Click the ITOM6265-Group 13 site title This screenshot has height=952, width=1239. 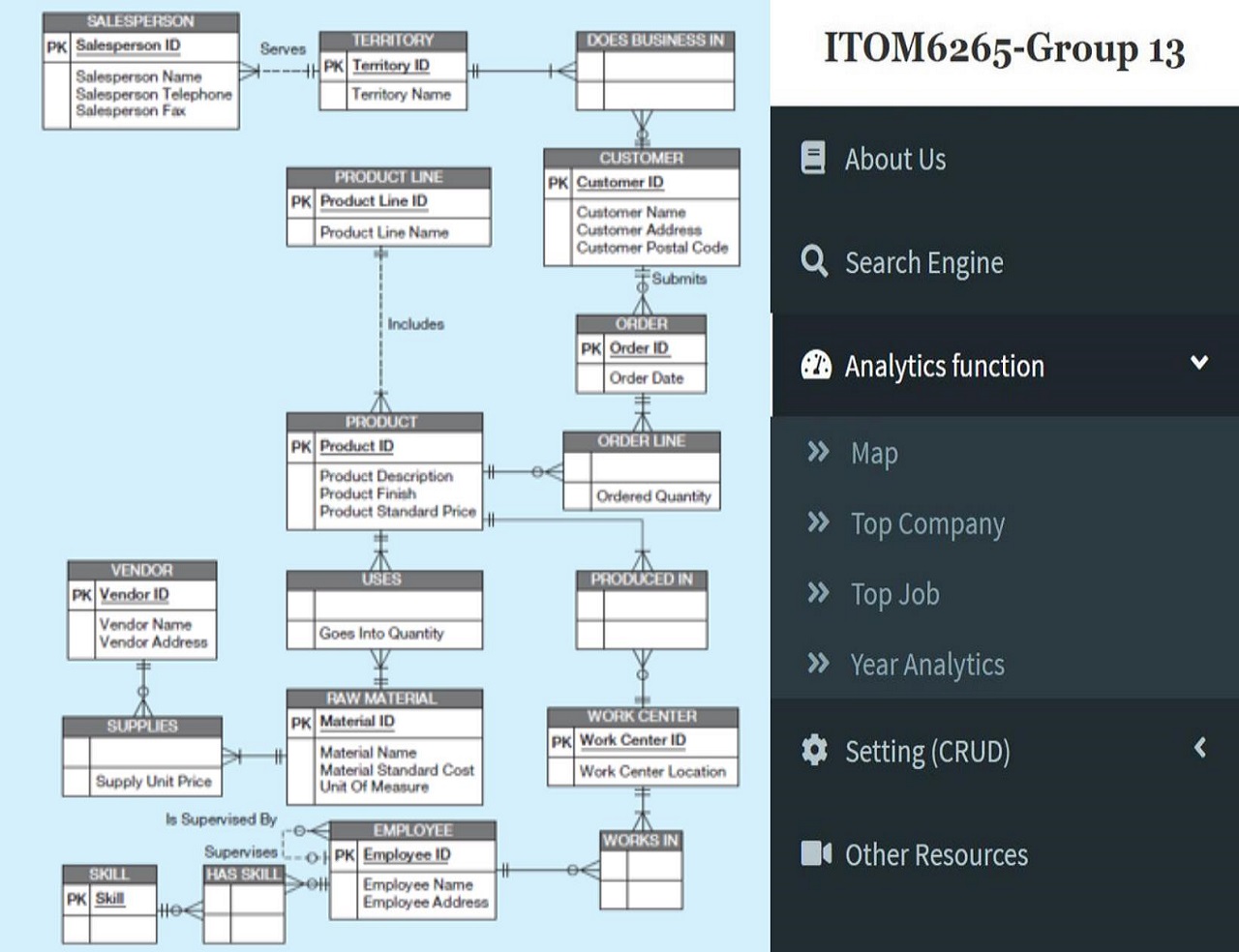coord(1004,49)
